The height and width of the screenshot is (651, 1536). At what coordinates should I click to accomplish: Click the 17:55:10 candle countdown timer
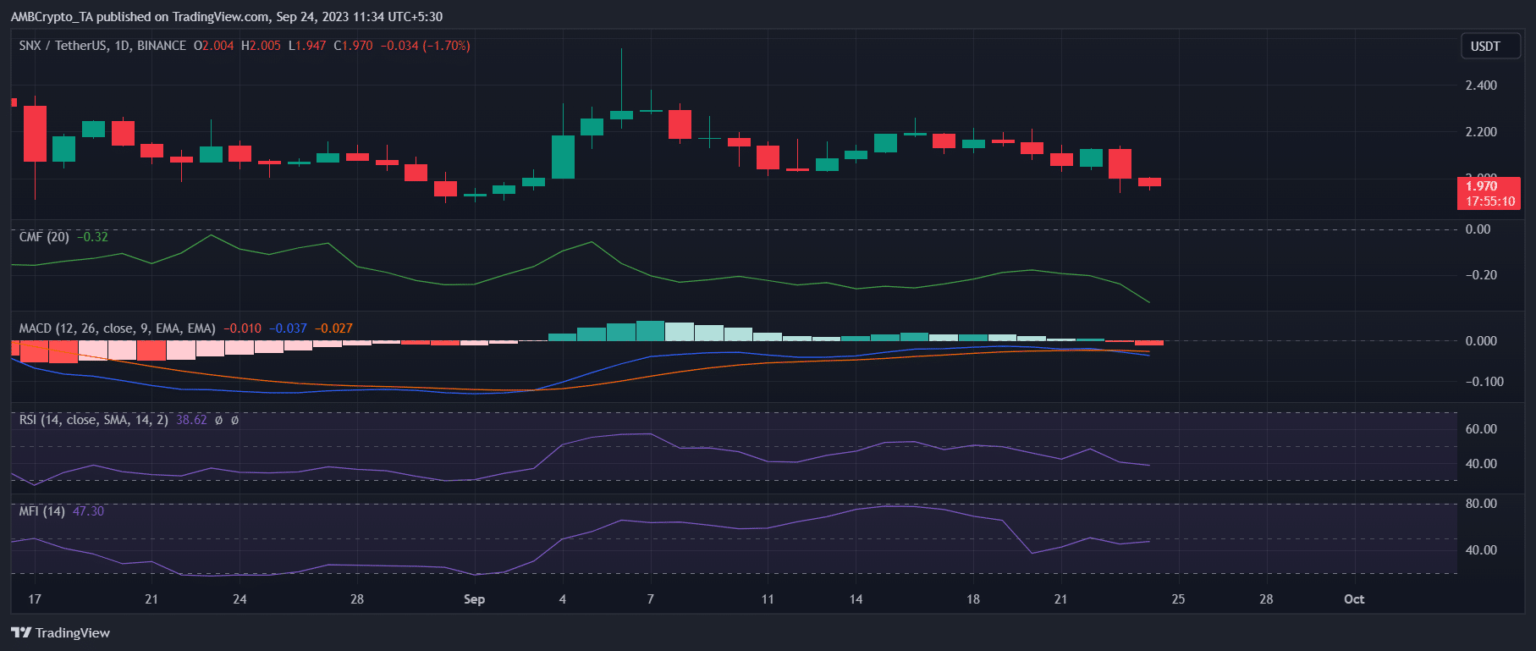(1490, 201)
